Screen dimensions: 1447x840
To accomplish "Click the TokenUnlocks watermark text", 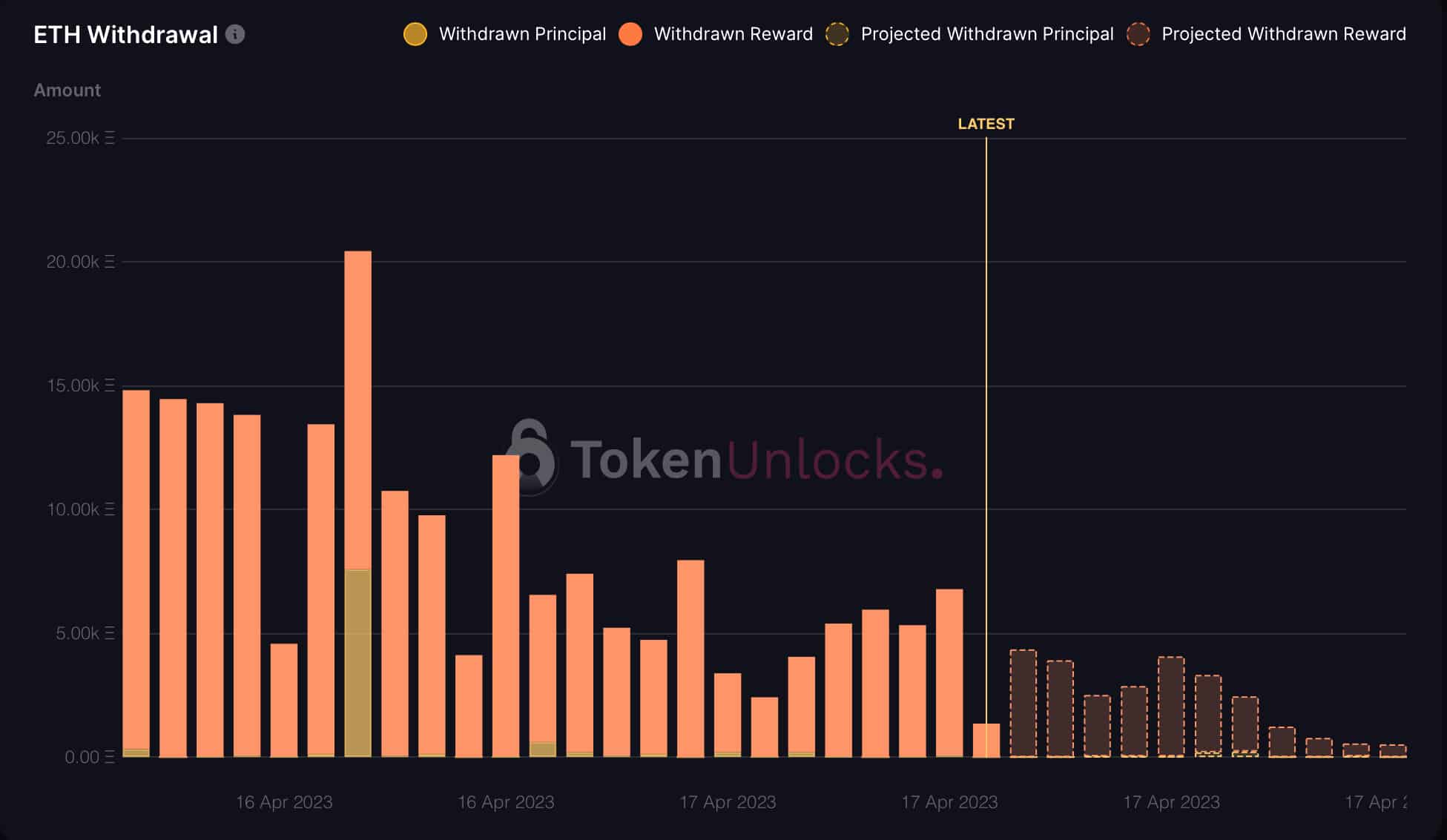I will (757, 459).
